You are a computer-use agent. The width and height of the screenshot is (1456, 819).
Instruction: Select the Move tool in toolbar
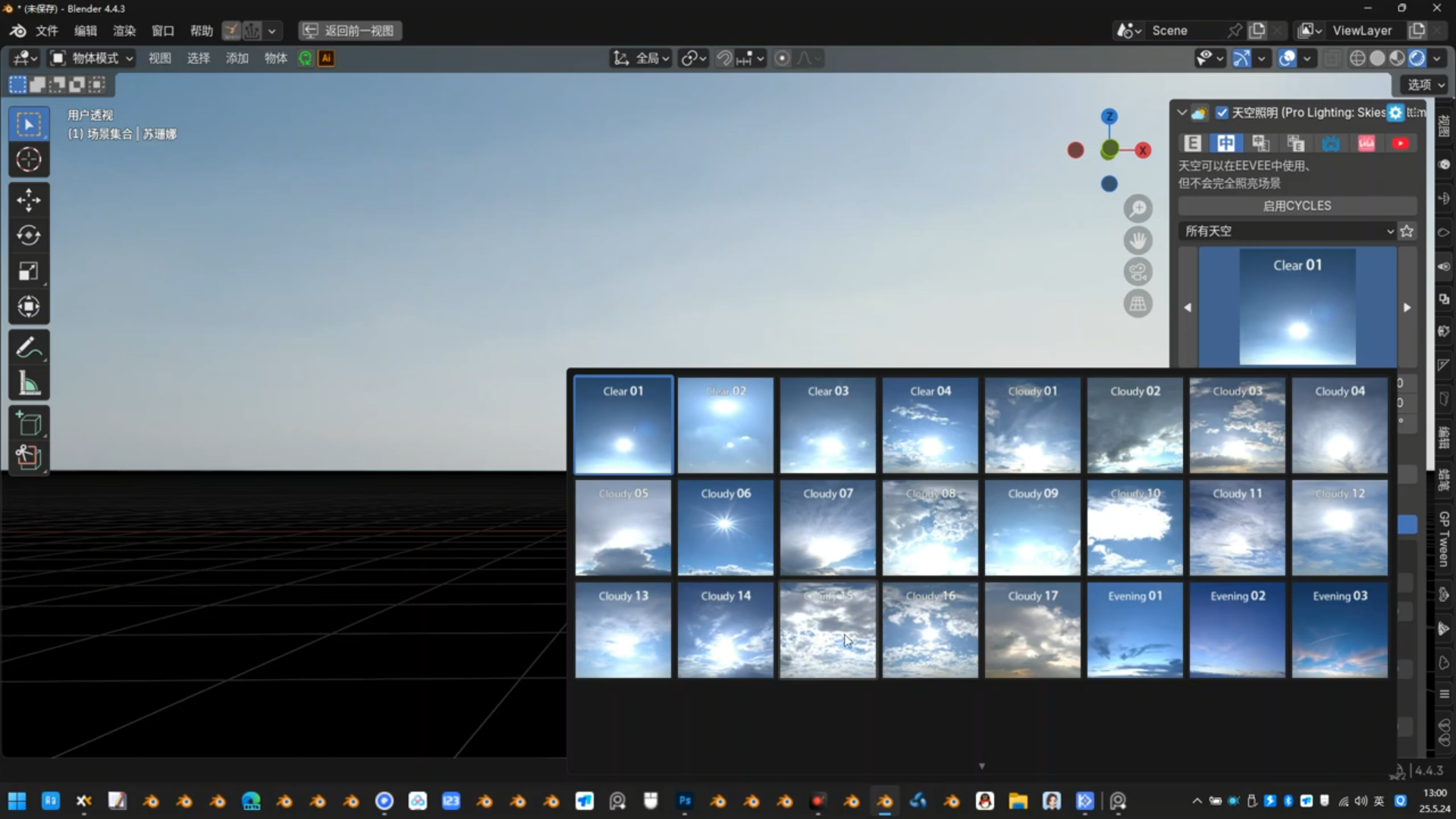click(29, 200)
